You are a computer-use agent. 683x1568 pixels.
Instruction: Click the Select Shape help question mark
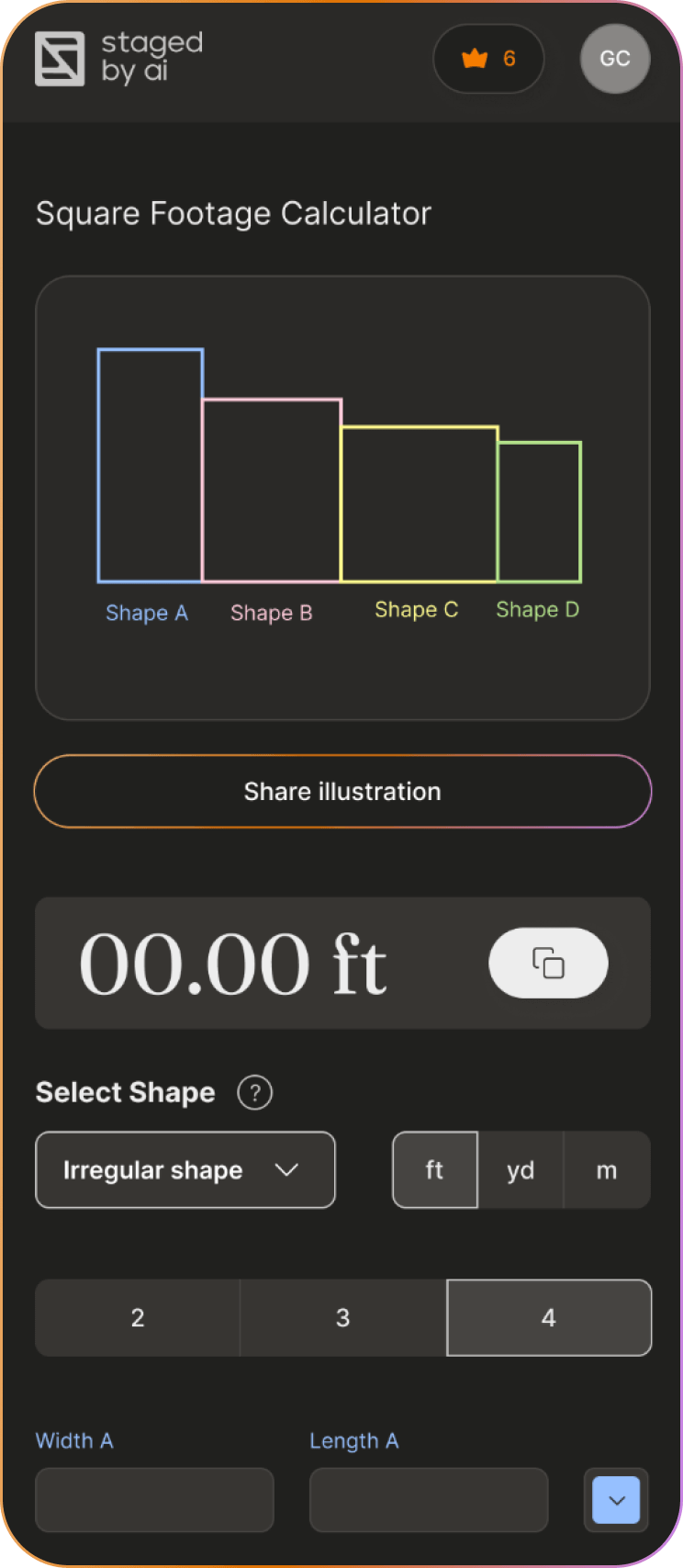[x=254, y=1092]
